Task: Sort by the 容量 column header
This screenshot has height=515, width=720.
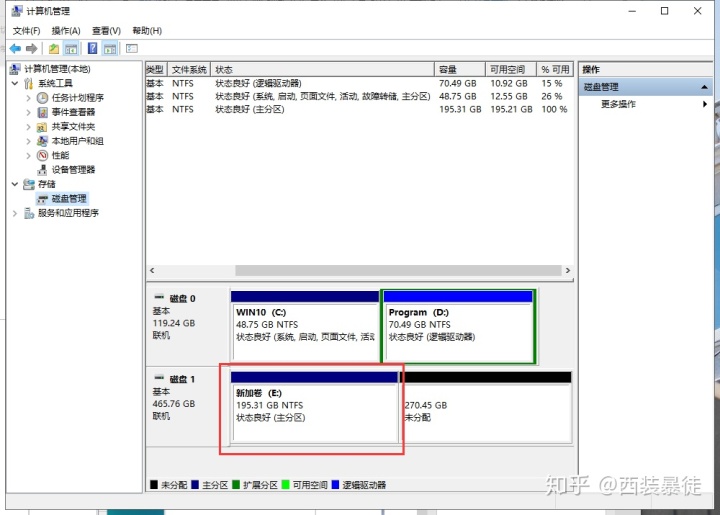Action: pos(460,69)
